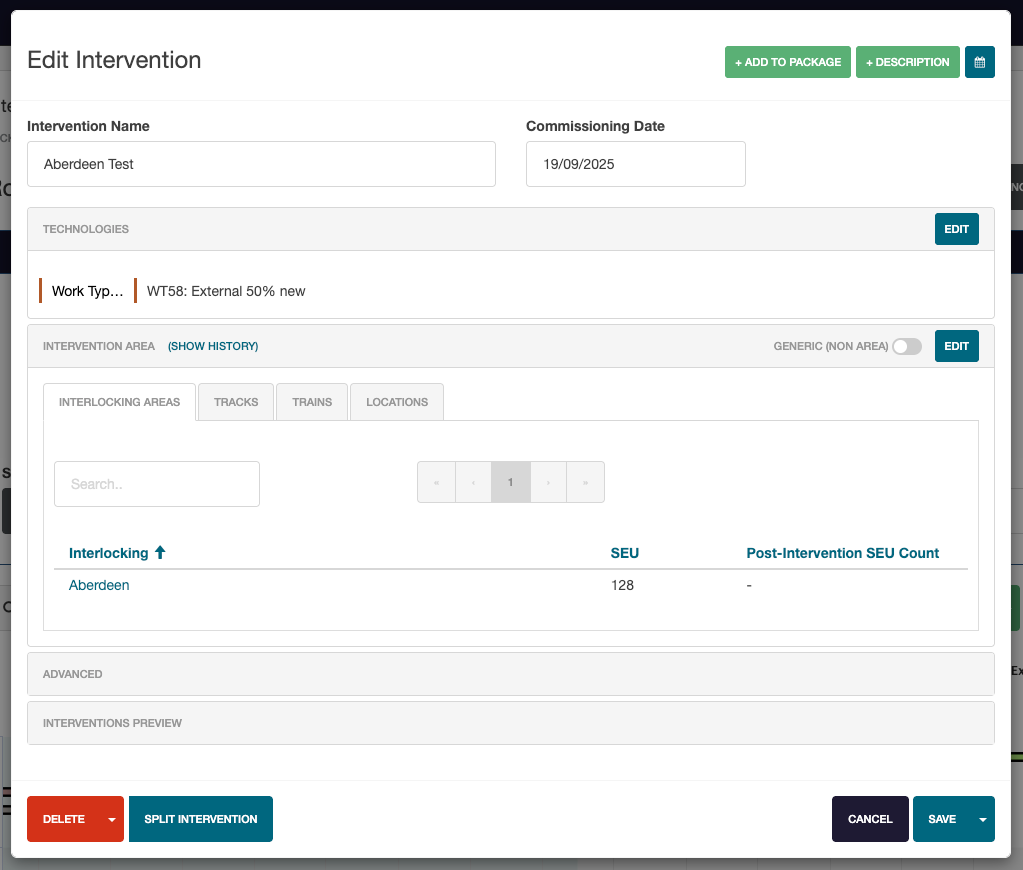Go to first page of pagination

tap(436, 482)
